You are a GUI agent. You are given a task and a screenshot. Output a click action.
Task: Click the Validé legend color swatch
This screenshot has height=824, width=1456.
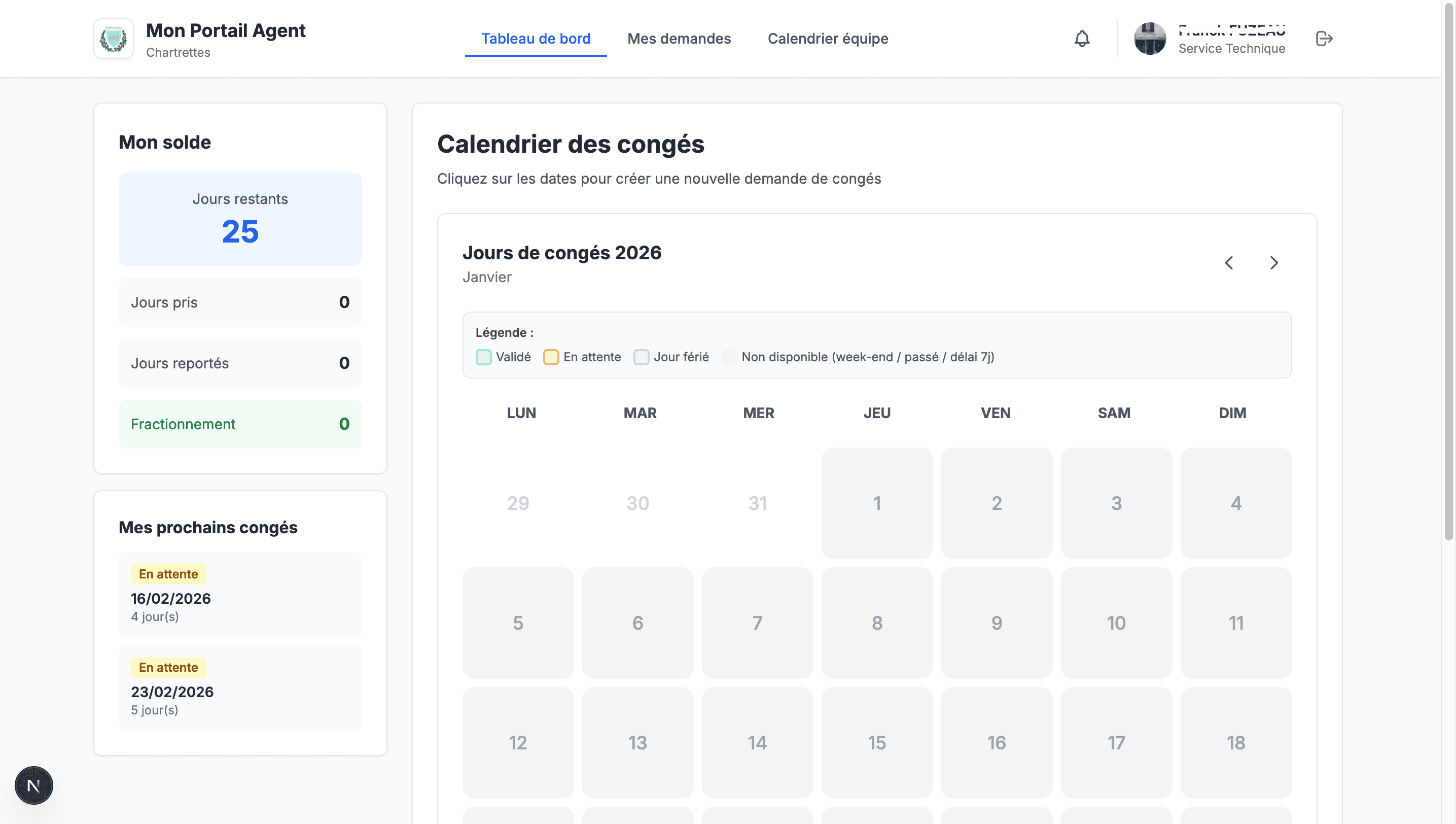[x=484, y=357]
